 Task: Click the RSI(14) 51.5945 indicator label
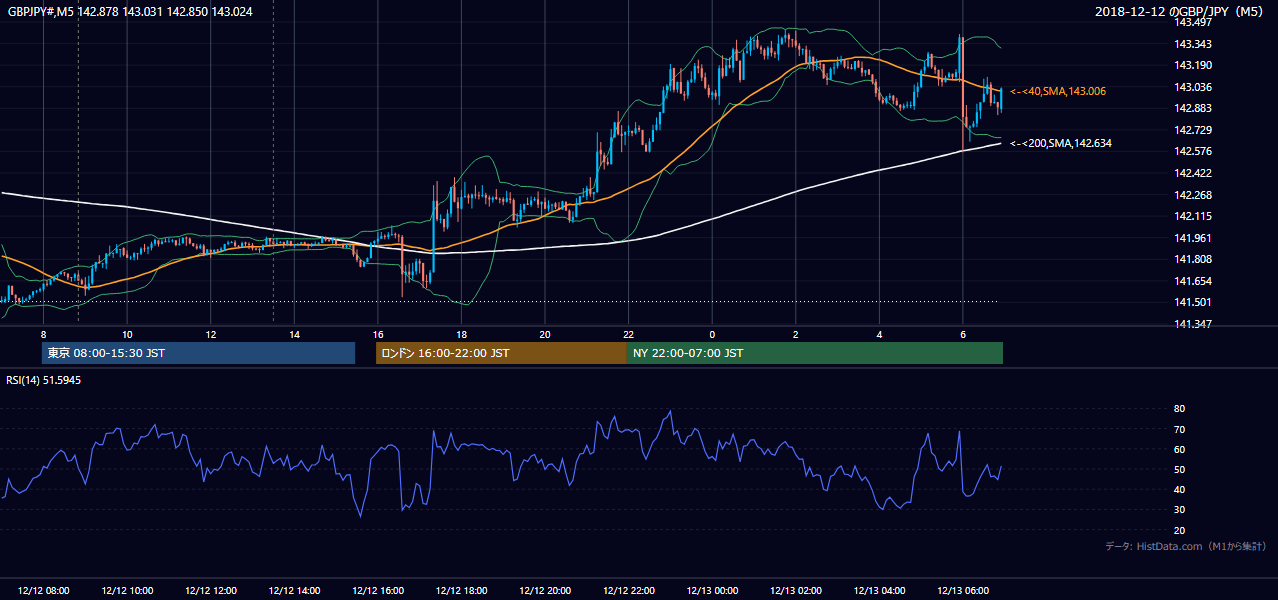point(44,380)
